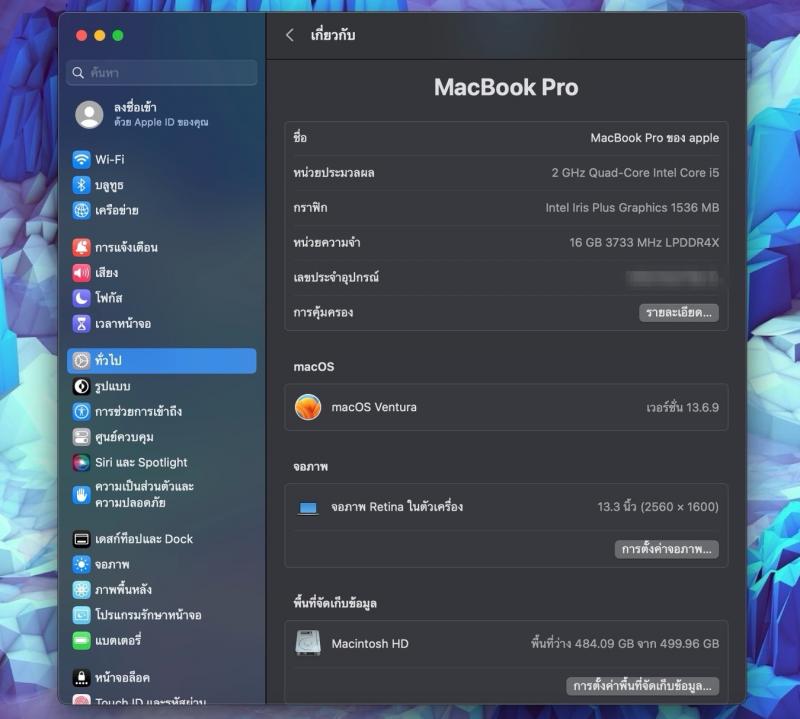Open the Network globe icon

pos(82,210)
